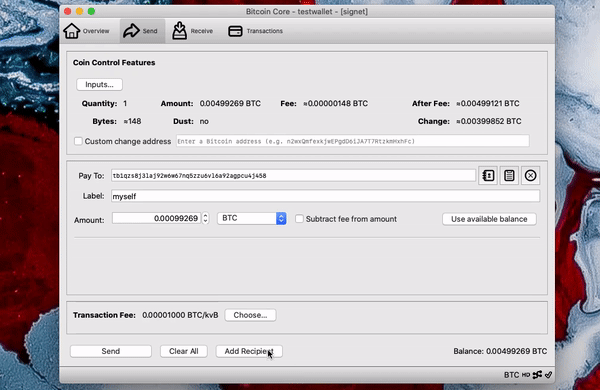Click the amount stepper arrows
600x390 pixels.
(x=205, y=218)
